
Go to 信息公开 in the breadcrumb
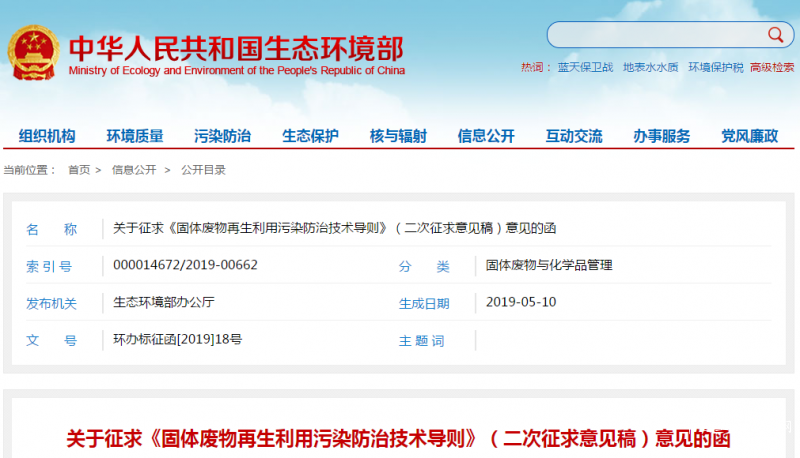134,170
